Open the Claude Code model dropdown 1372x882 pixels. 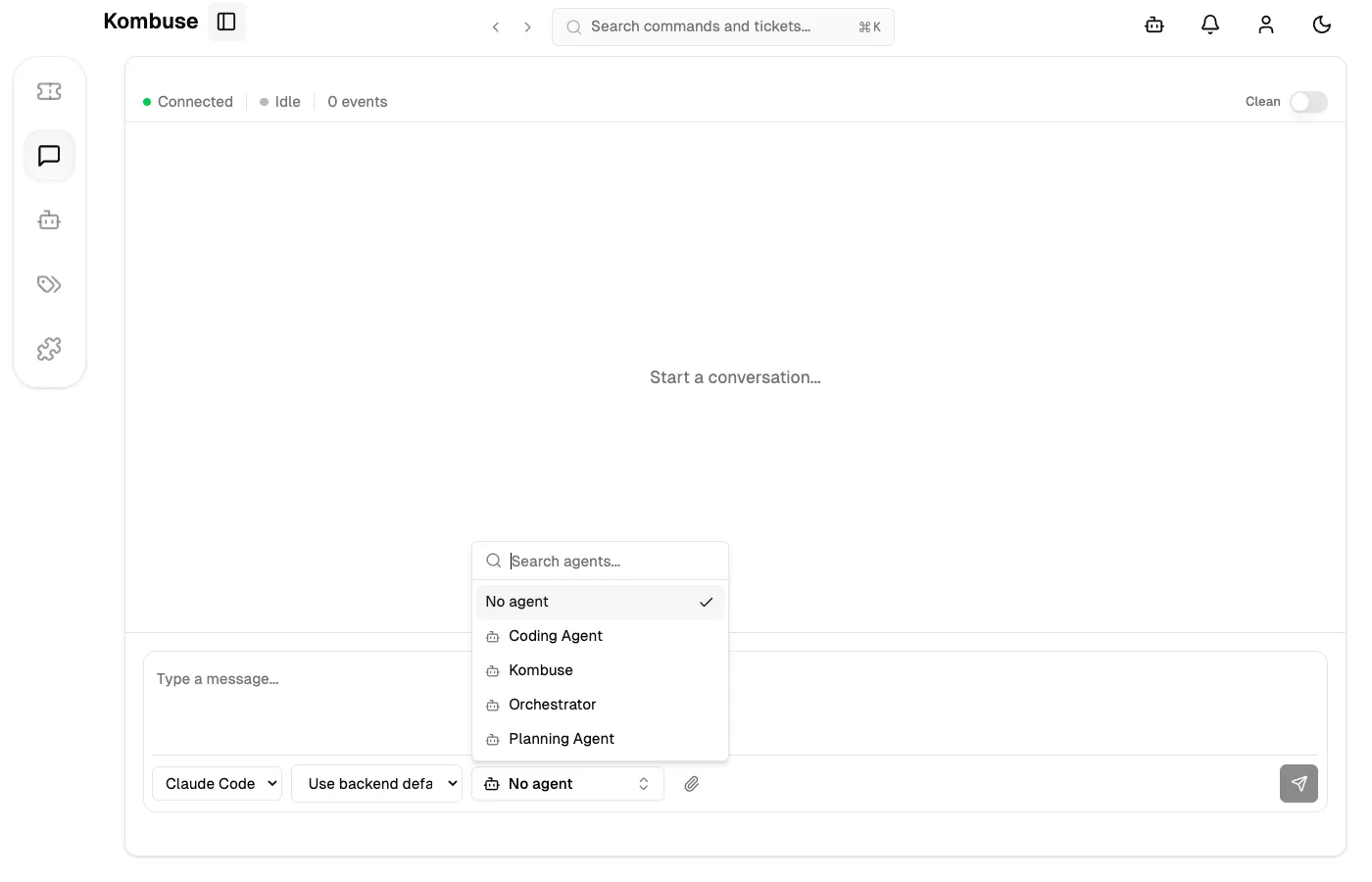217,783
